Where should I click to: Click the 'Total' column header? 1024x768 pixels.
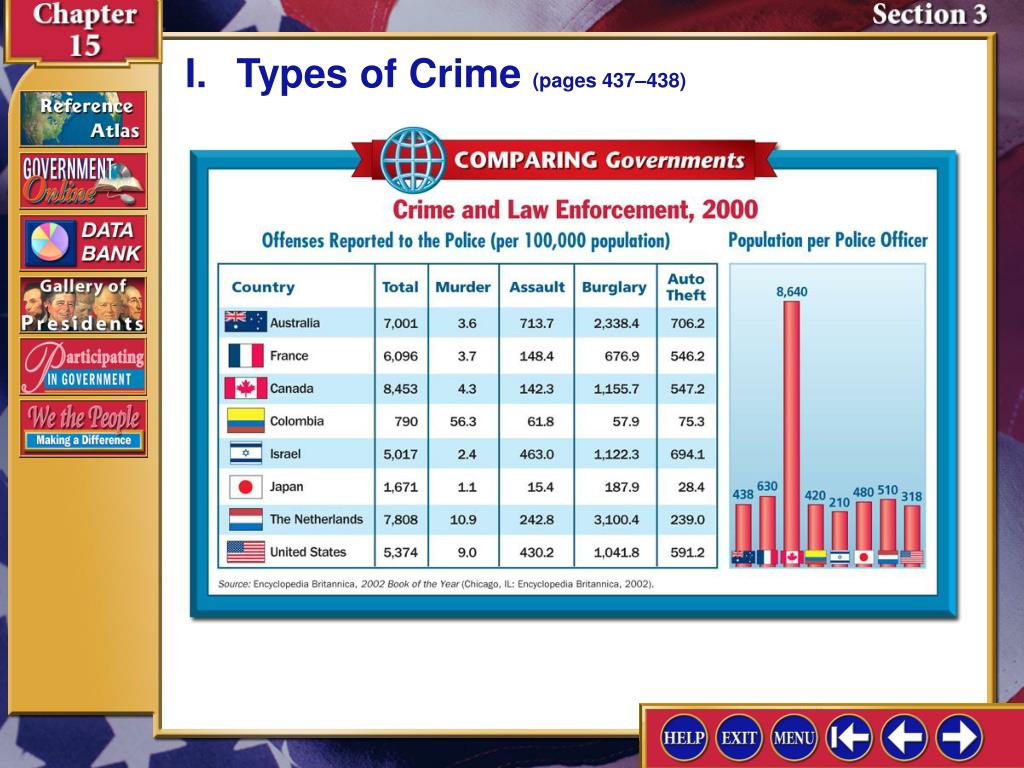click(x=400, y=287)
